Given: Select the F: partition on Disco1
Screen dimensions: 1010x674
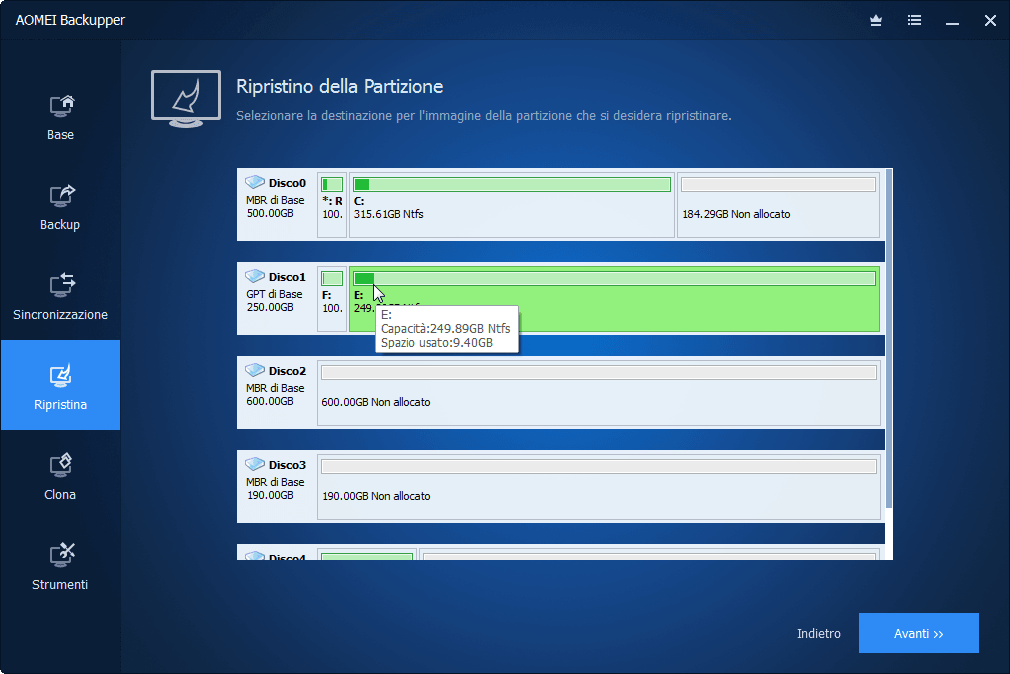Looking at the screenshot, I should pyautogui.click(x=332, y=299).
